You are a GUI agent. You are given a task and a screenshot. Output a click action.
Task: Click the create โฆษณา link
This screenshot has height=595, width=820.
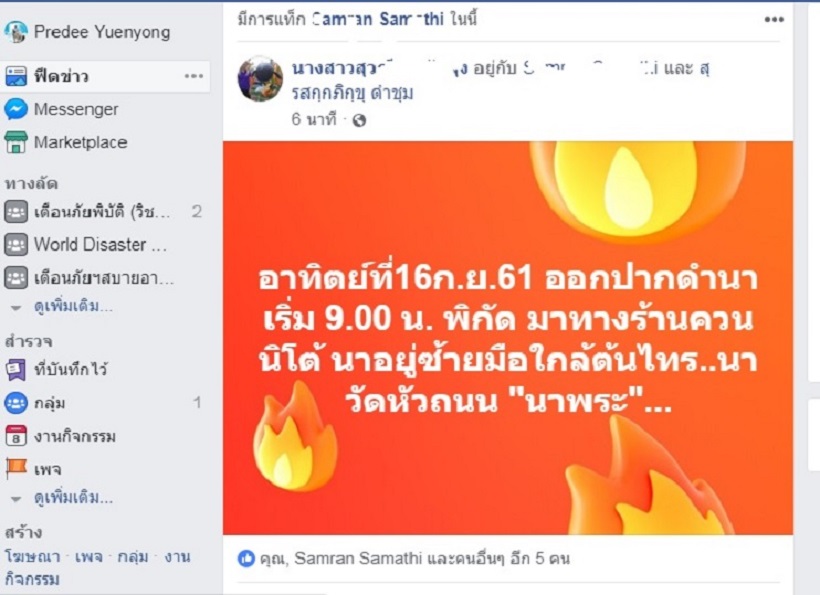[x=32, y=557]
